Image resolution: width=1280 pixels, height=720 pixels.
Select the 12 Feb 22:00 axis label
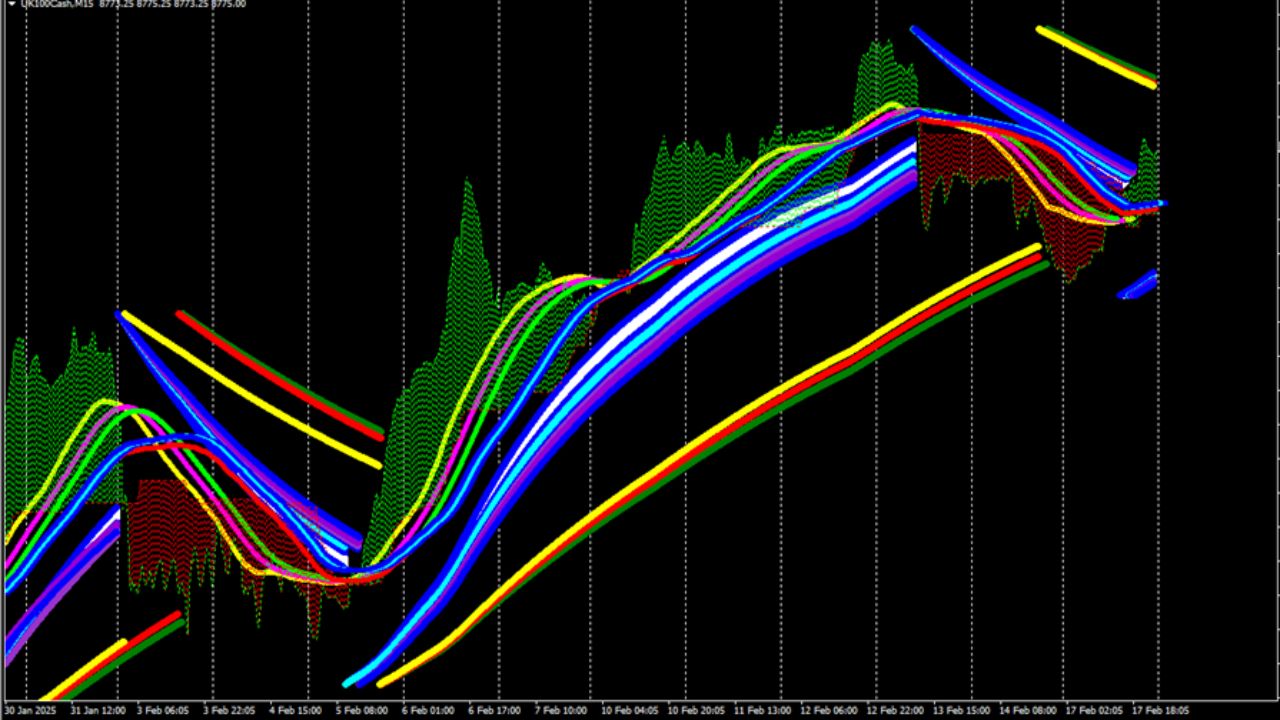tap(895, 711)
